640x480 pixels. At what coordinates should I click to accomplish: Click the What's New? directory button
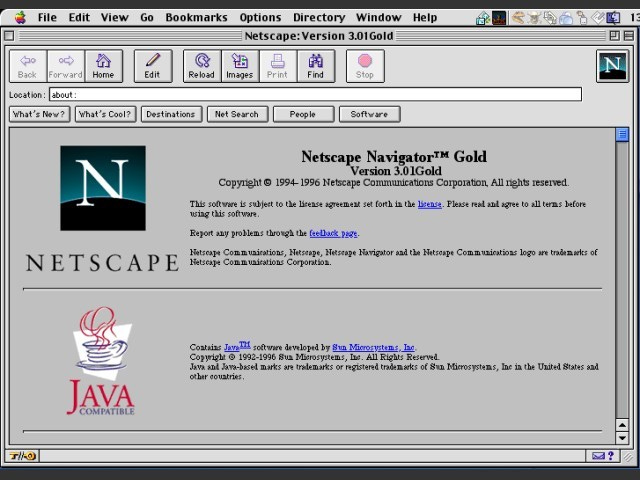click(x=40, y=114)
